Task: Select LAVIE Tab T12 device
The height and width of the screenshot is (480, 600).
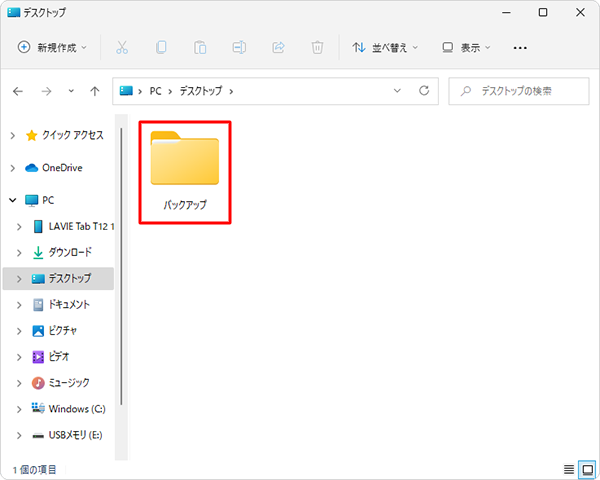Action: 82,227
